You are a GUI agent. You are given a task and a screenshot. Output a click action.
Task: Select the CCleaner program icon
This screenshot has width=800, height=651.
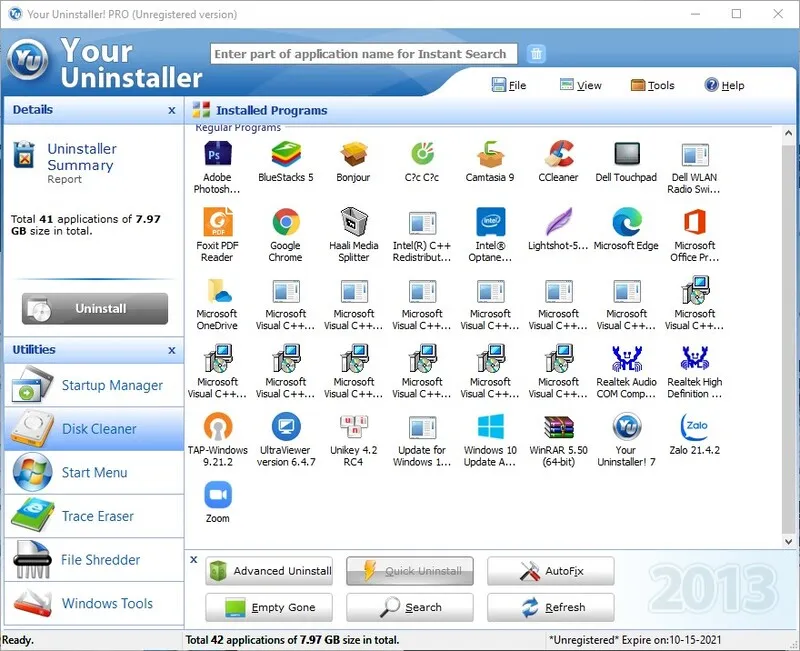(559, 154)
